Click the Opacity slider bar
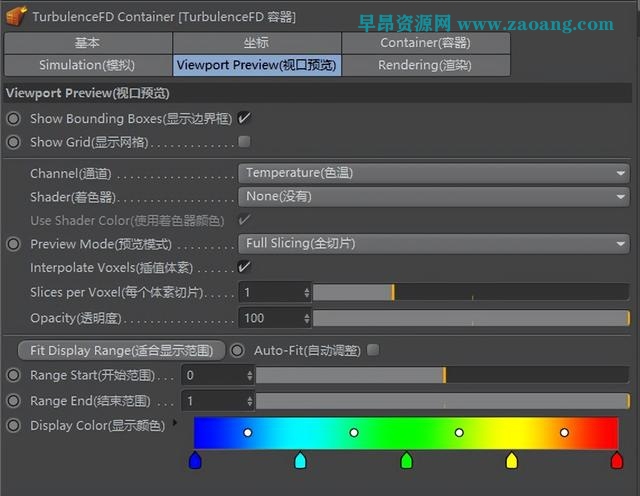Screen dimensions: 640x496 [471, 318]
